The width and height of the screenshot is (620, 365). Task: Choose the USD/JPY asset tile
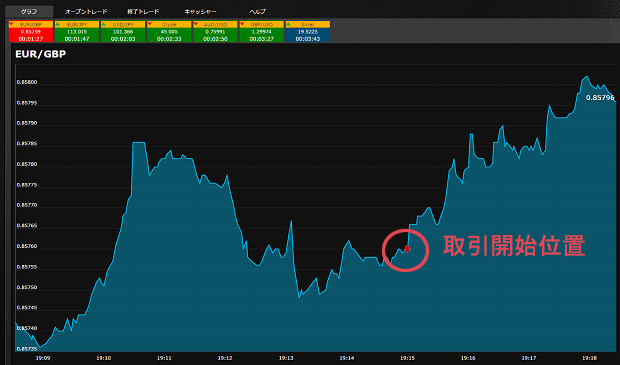point(123,31)
